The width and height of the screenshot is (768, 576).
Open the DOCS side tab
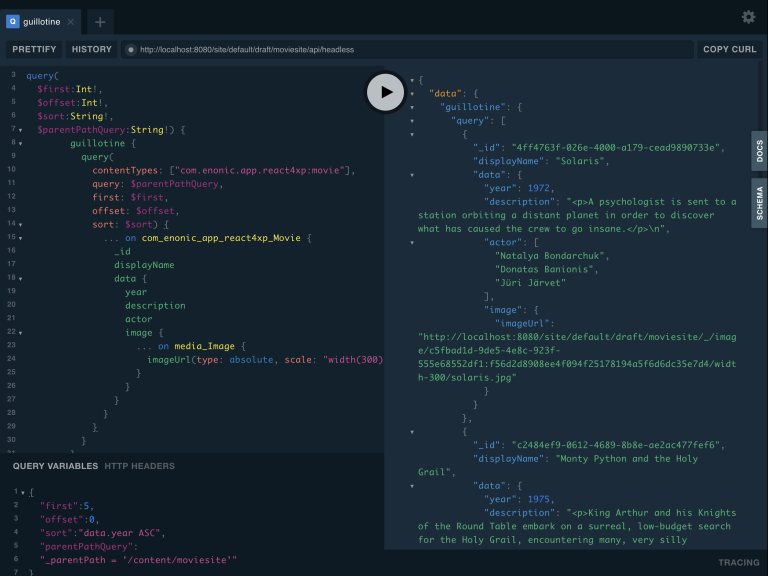[x=759, y=151]
